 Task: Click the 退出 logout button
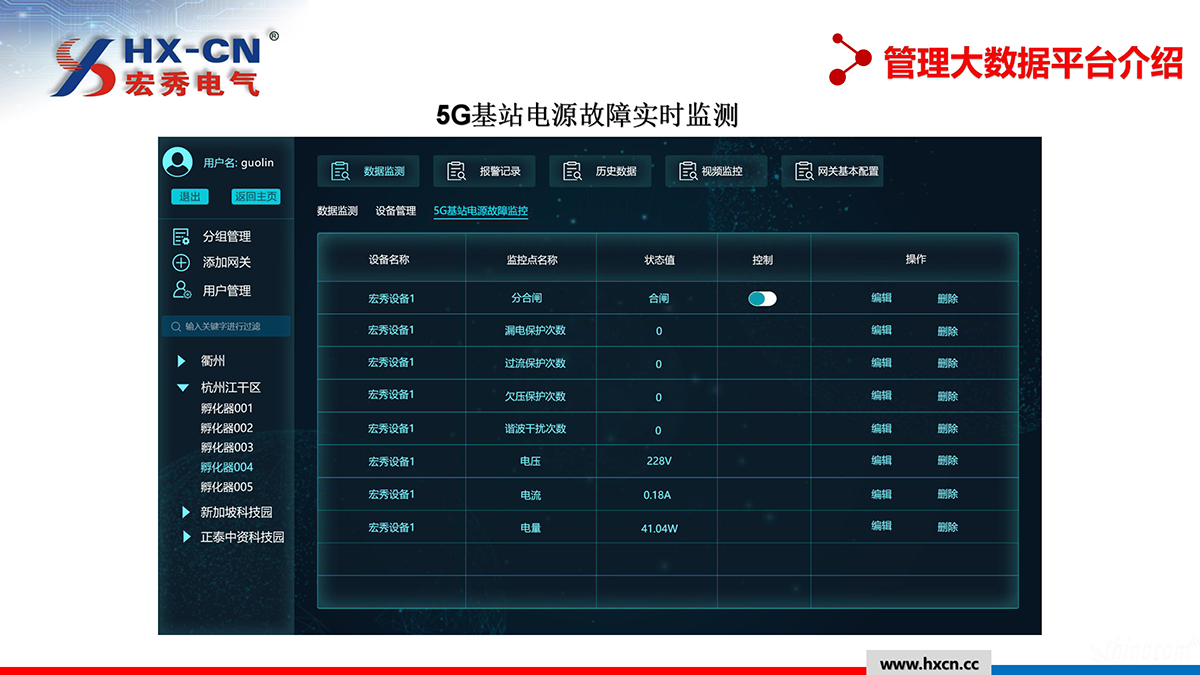(x=189, y=197)
